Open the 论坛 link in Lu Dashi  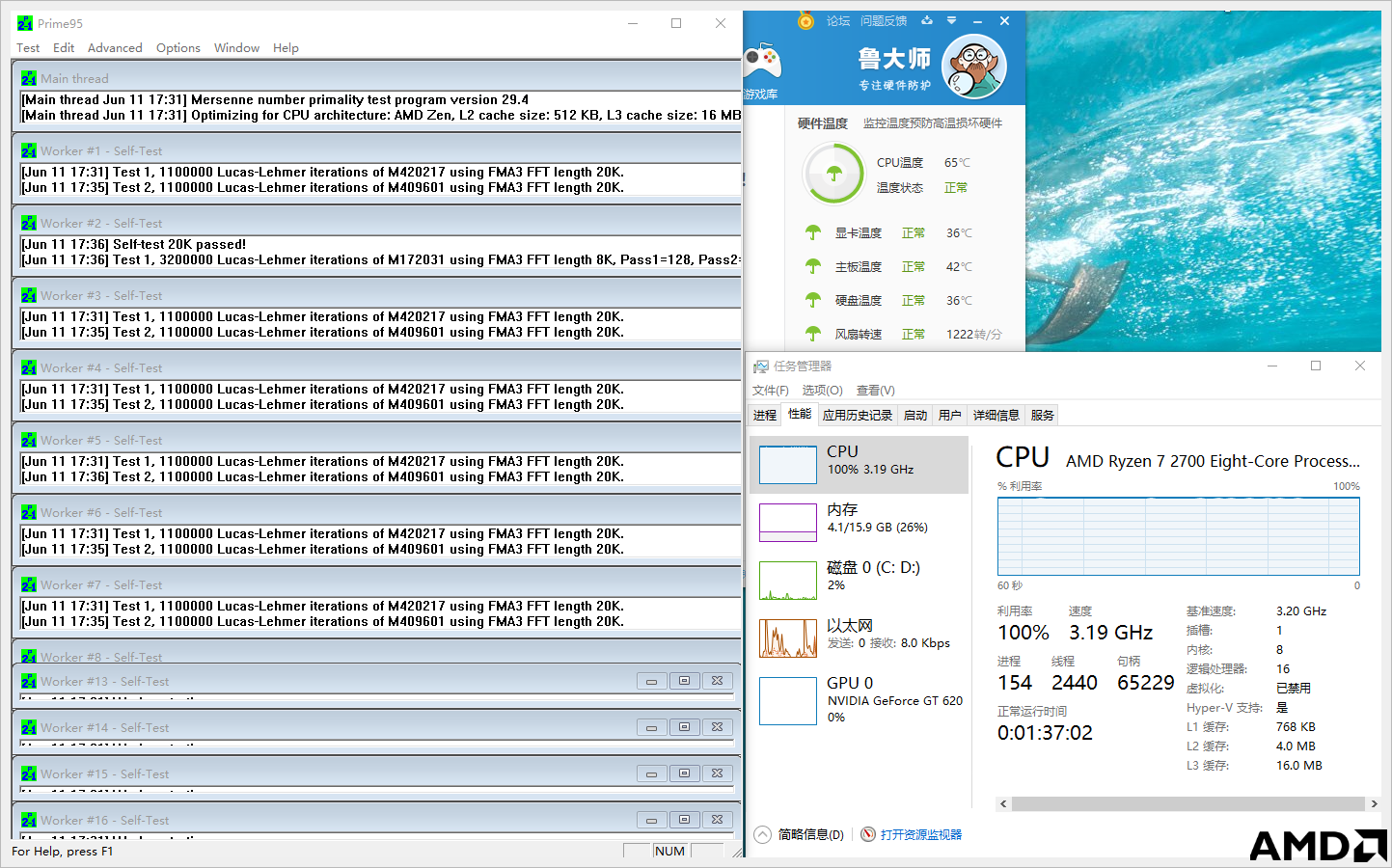[838, 20]
